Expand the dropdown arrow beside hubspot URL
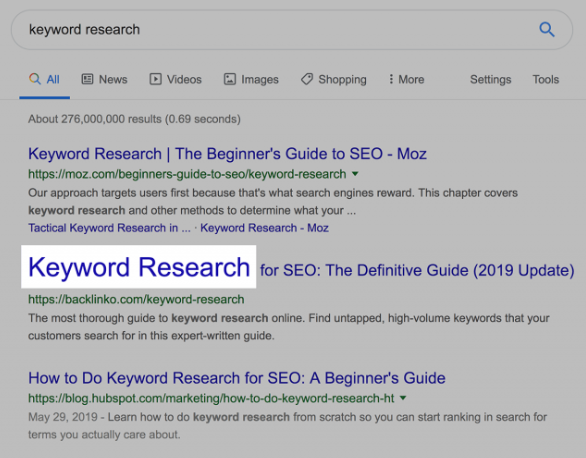The image size is (586, 458). [x=403, y=398]
